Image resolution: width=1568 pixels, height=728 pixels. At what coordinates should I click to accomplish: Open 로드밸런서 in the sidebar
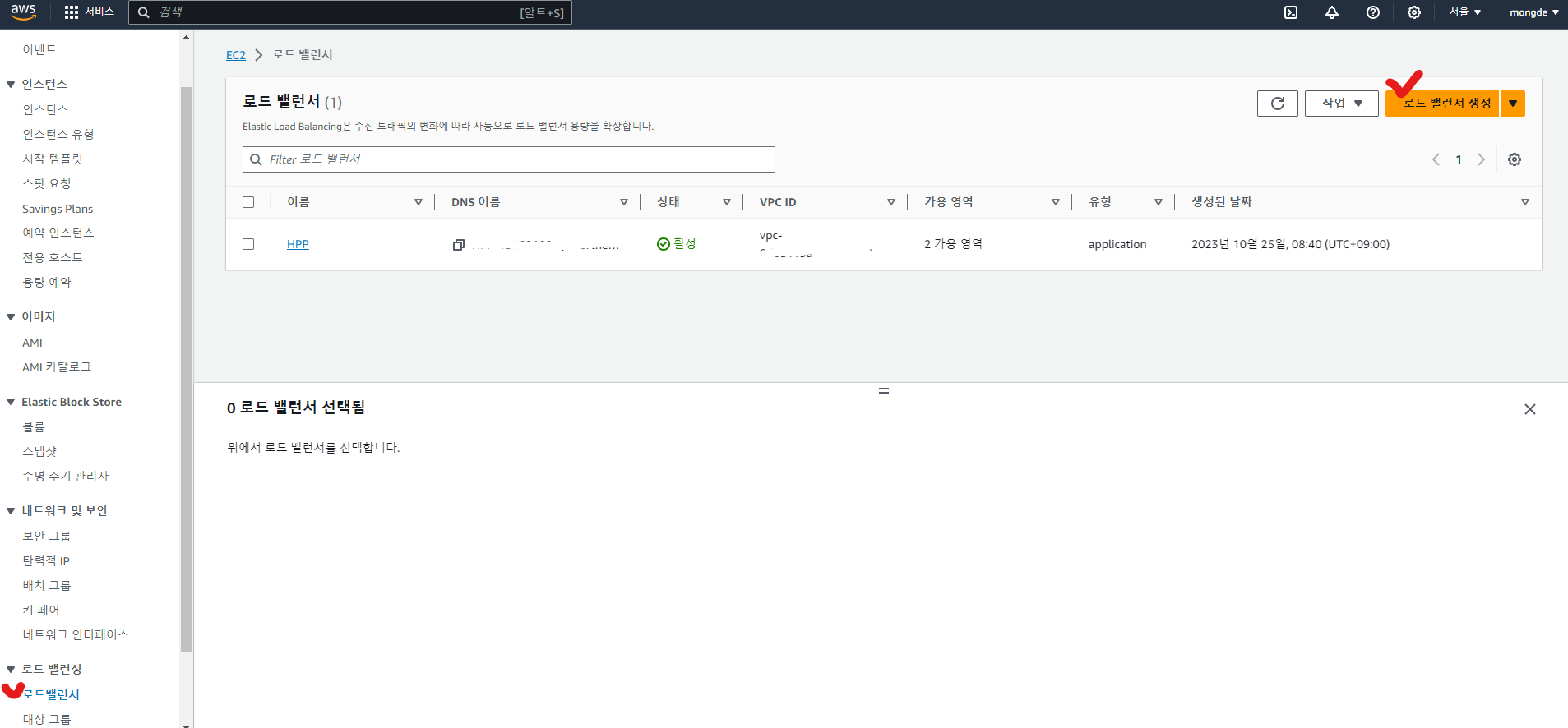pos(51,694)
